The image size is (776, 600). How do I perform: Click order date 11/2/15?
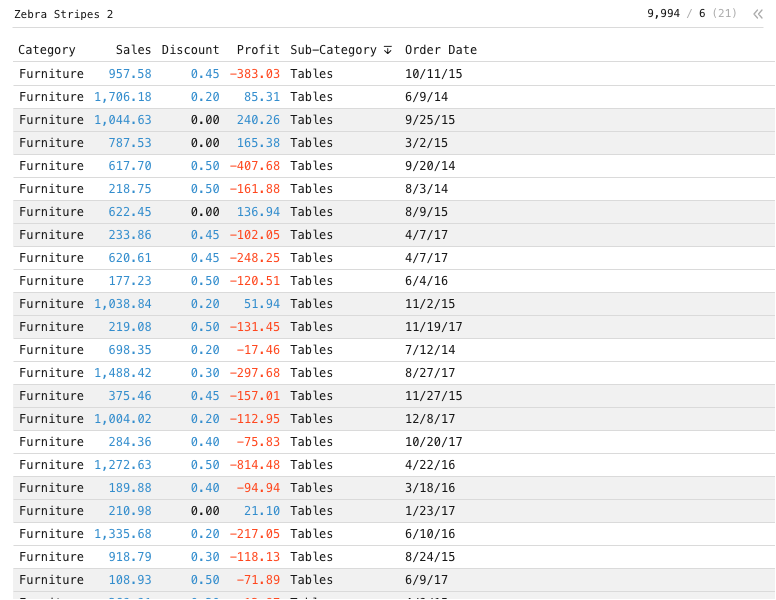click(x=430, y=304)
